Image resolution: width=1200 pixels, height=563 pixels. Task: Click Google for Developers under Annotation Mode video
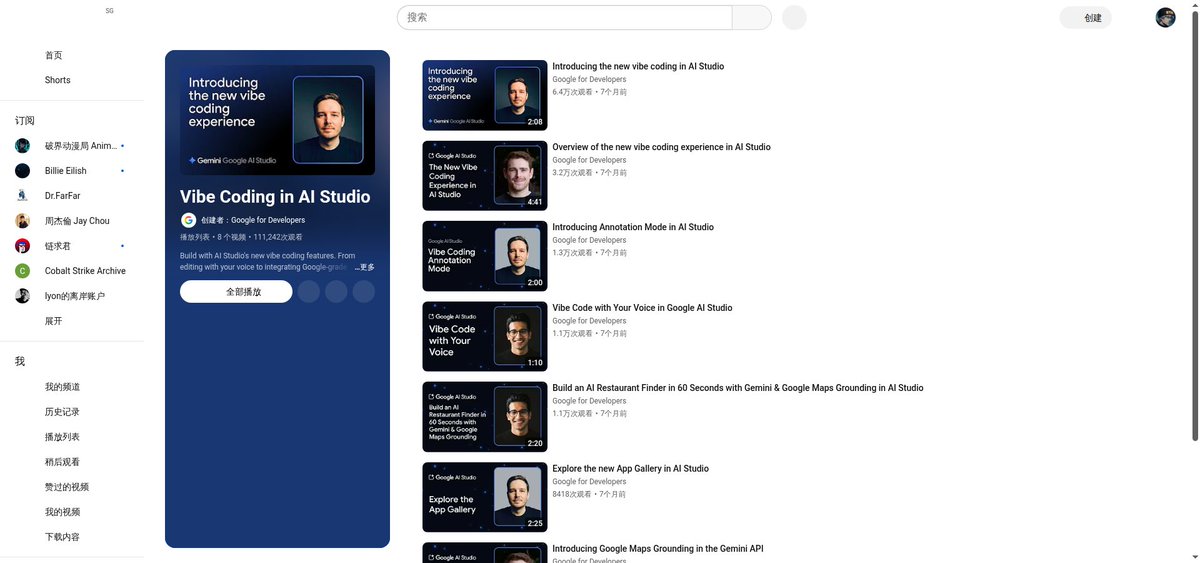[589, 240]
